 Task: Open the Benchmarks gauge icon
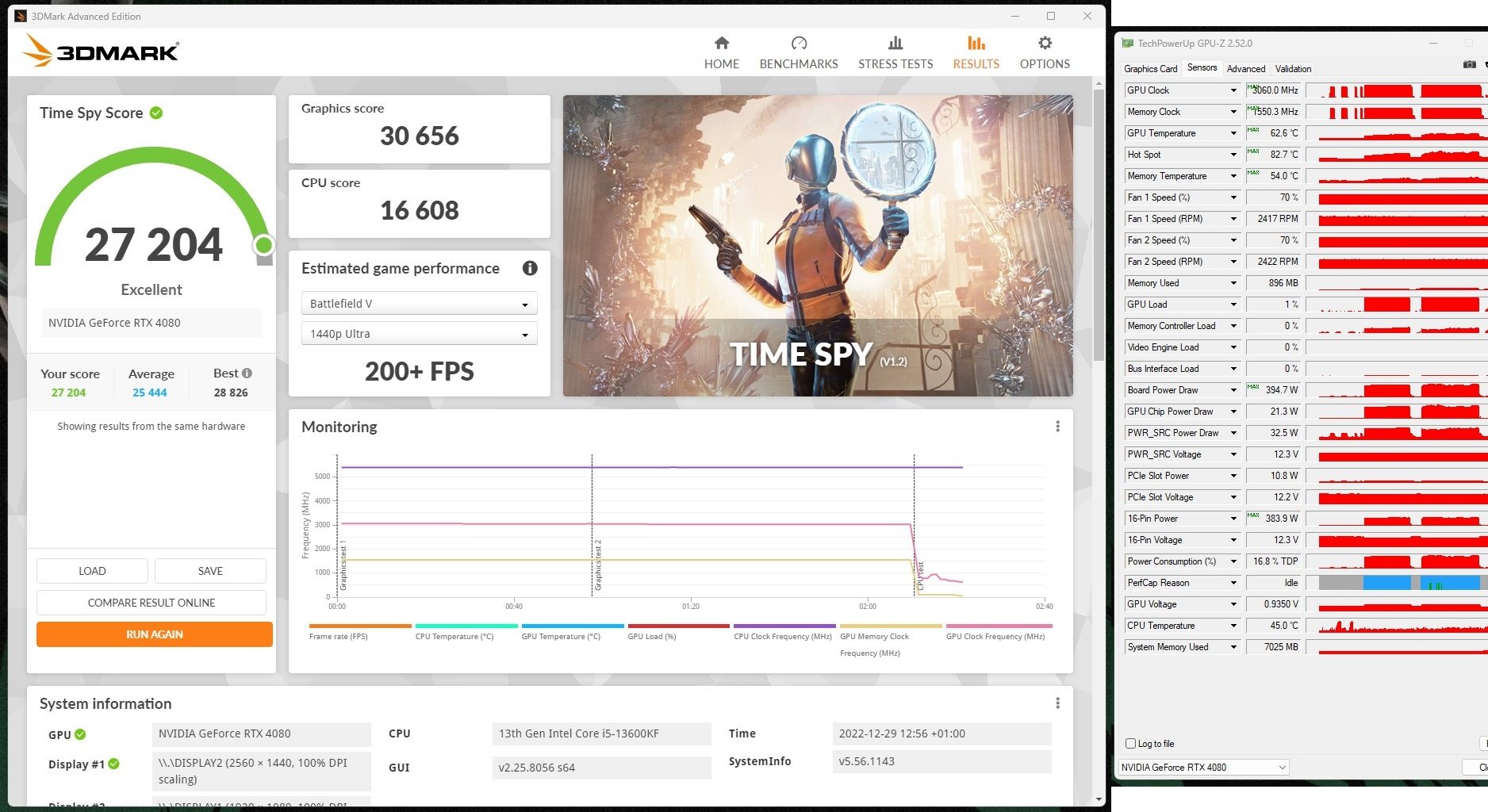[x=798, y=44]
